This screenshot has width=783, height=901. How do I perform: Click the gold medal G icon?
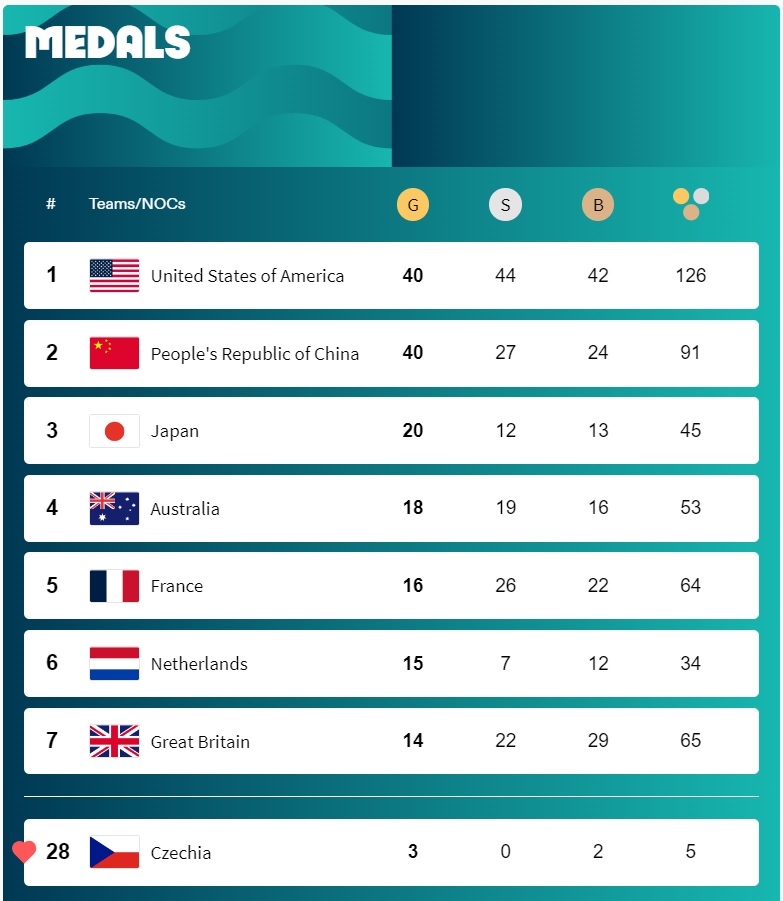412,205
